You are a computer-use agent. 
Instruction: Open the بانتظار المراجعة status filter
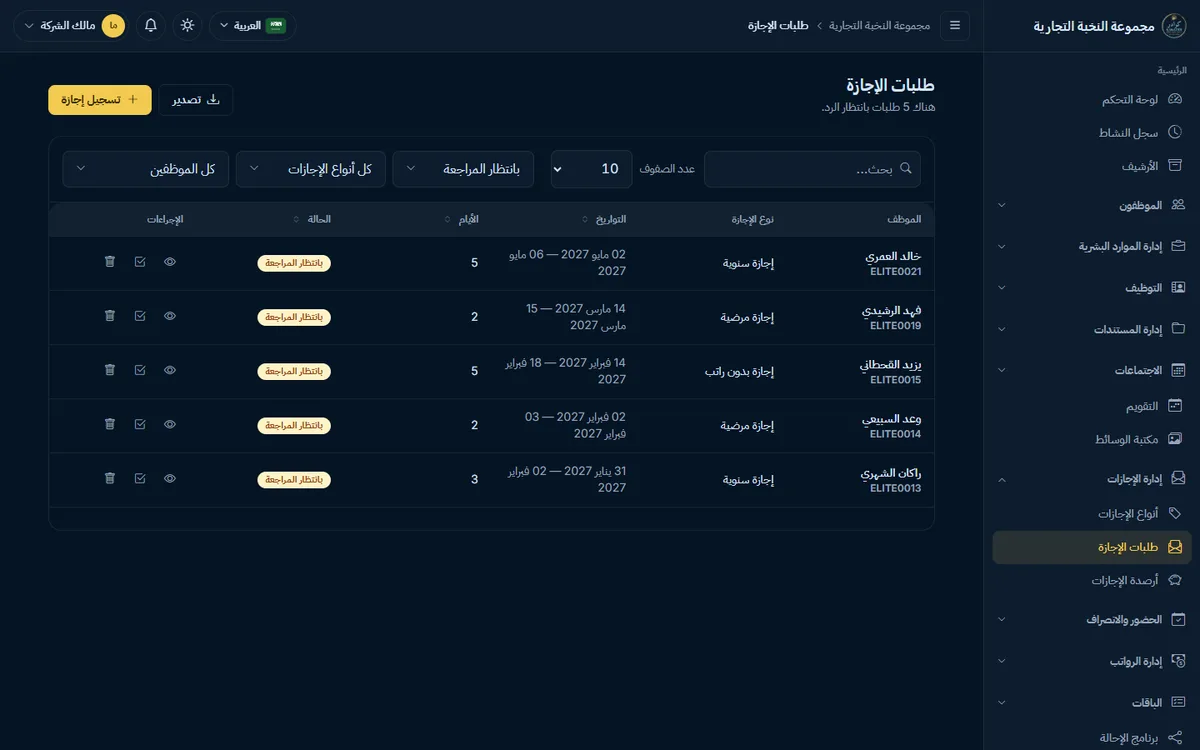463,169
